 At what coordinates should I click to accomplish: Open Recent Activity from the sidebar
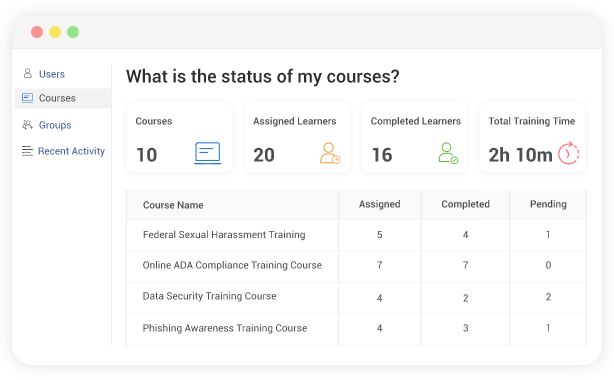click(71, 151)
